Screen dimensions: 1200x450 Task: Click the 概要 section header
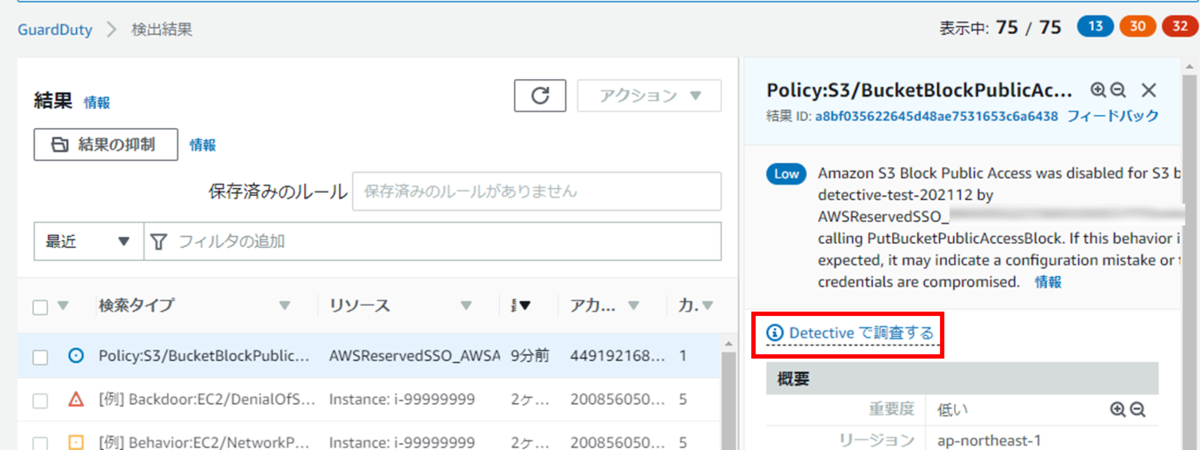pyautogui.click(x=962, y=378)
